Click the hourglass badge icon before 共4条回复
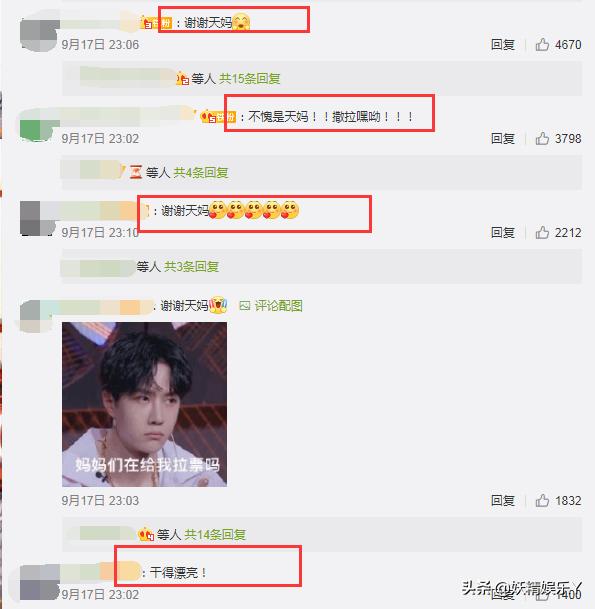Image resolution: width=595 pixels, height=609 pixels. point(136,172)
